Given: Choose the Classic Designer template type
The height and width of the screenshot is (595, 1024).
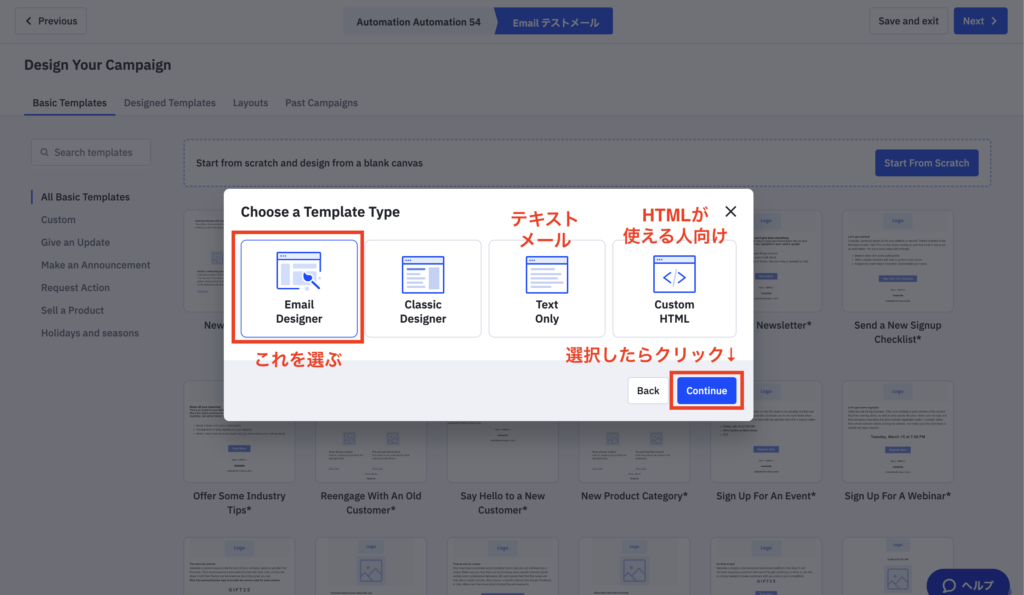Looking at the screenshot, I should click(423, 289).
